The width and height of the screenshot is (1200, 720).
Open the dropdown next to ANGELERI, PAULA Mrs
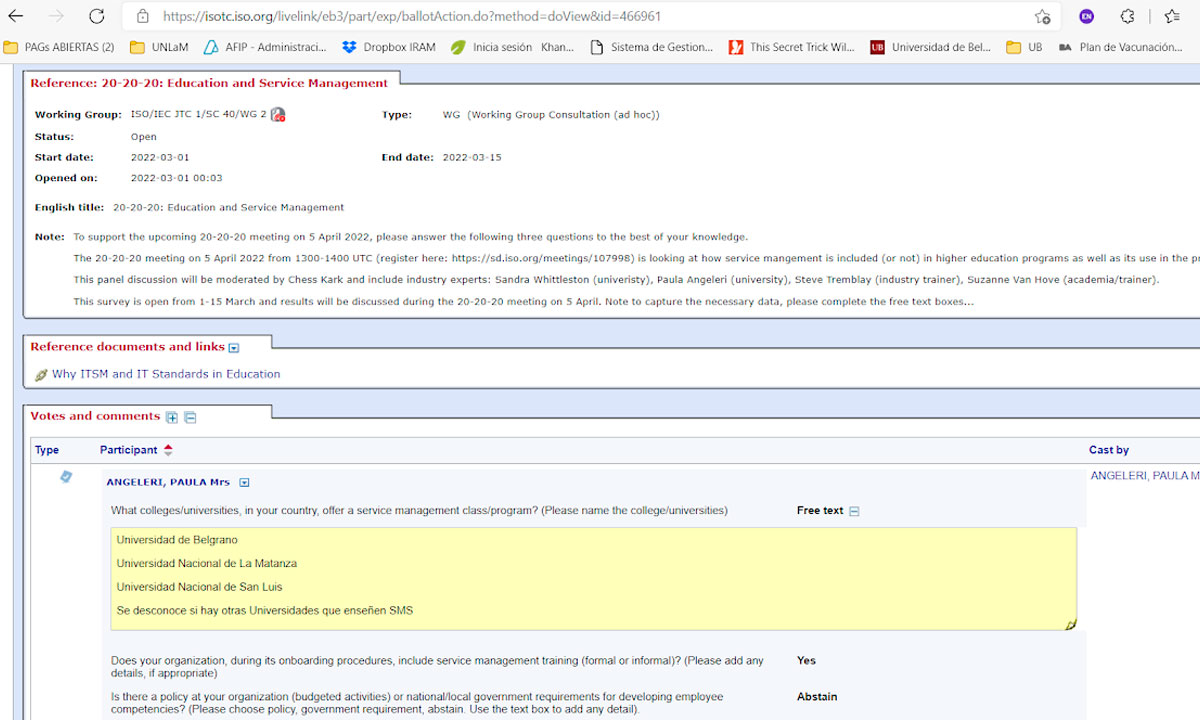244,483
